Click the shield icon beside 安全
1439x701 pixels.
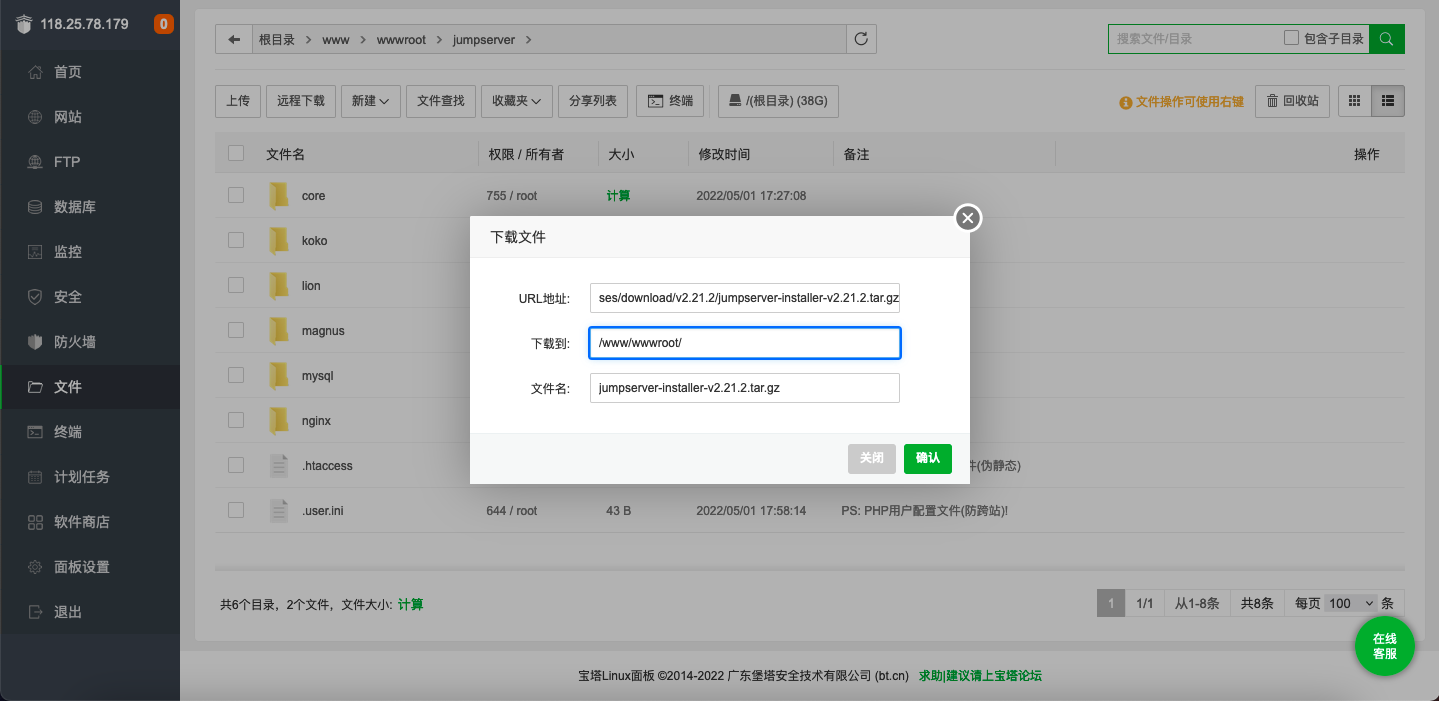tap(35, 297)
